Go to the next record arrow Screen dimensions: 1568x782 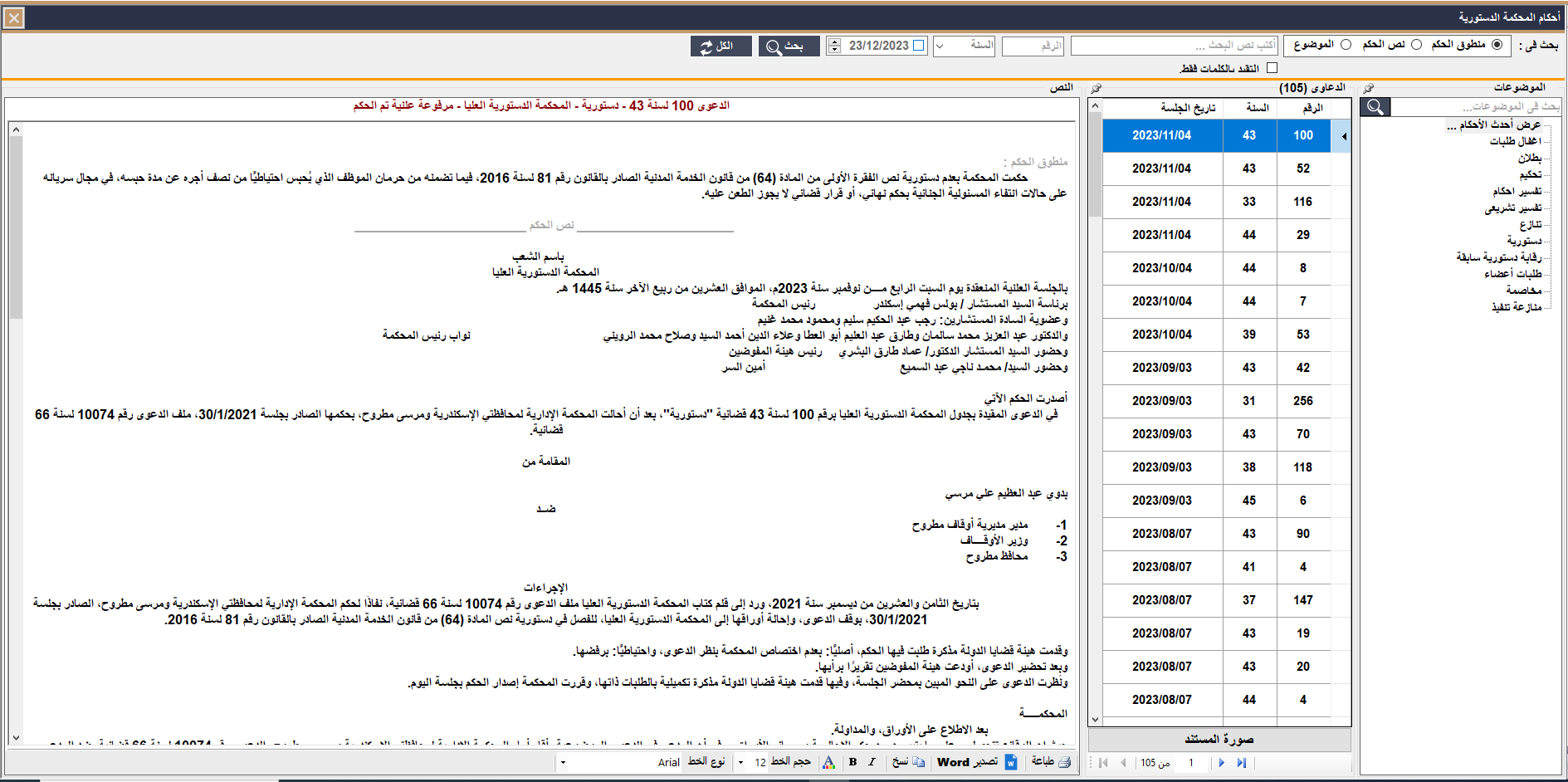pos(1221,763)
